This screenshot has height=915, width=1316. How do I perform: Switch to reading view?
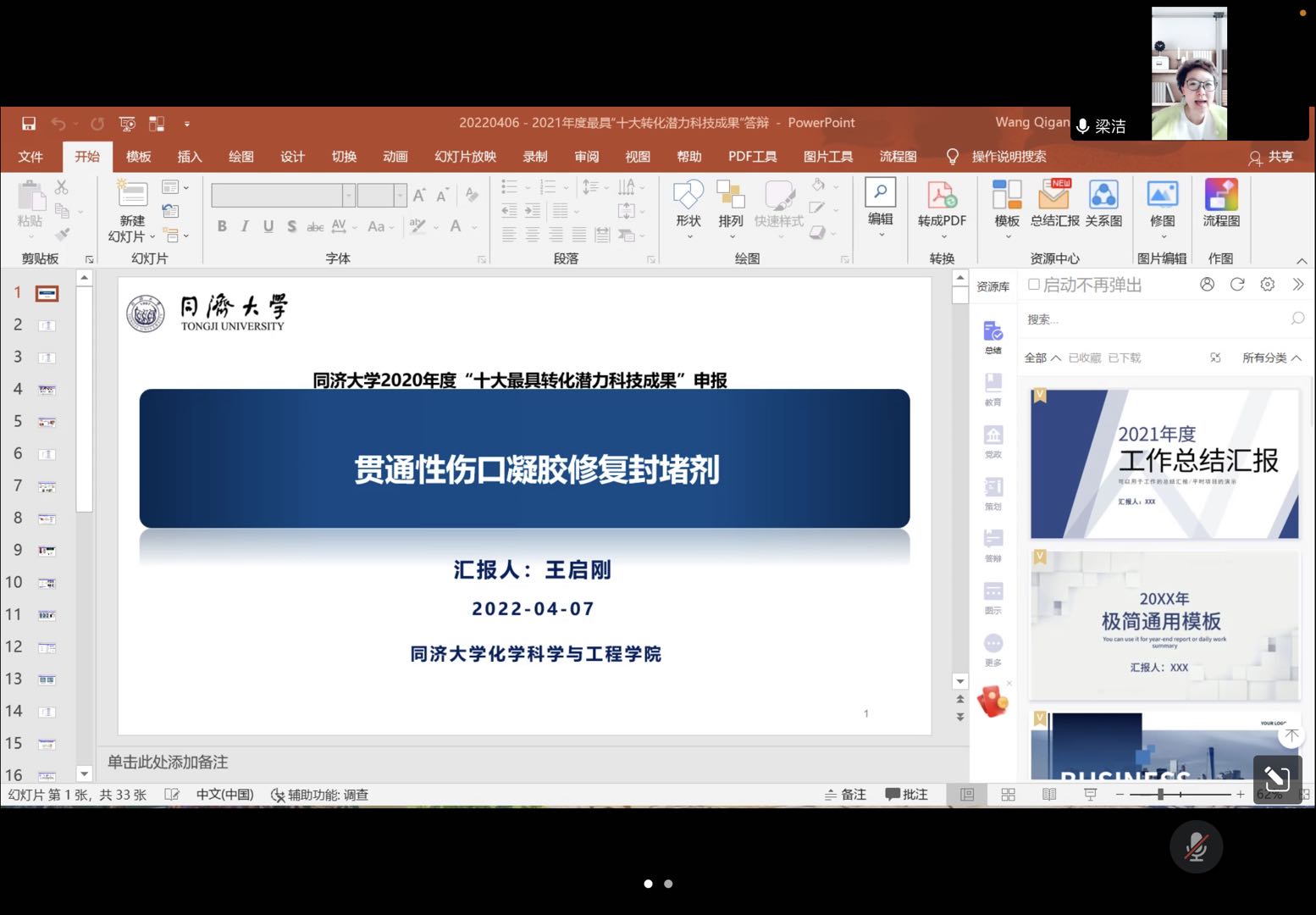pos(1049,795)
